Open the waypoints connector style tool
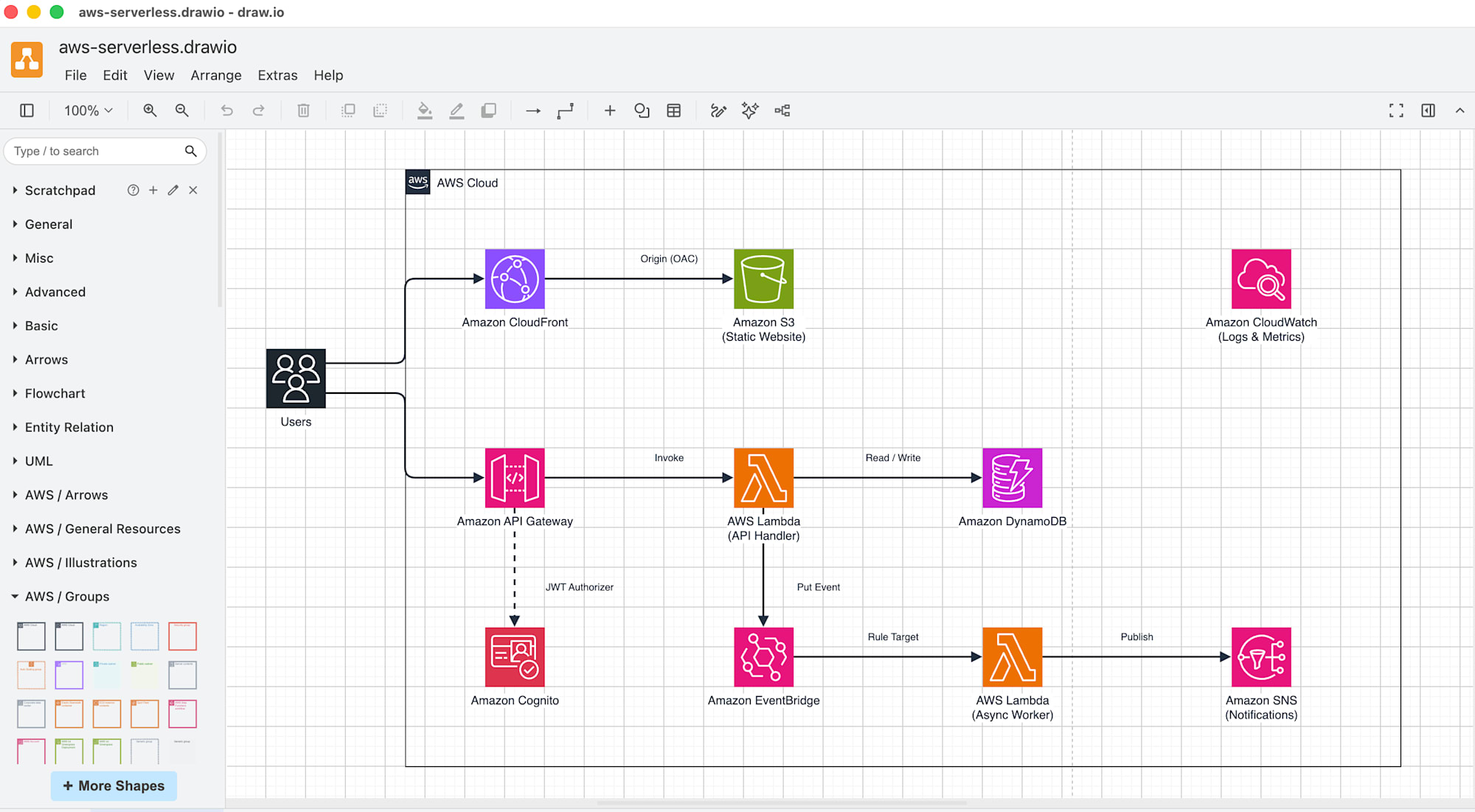The image size is (1475, 812). coord(565,111)
